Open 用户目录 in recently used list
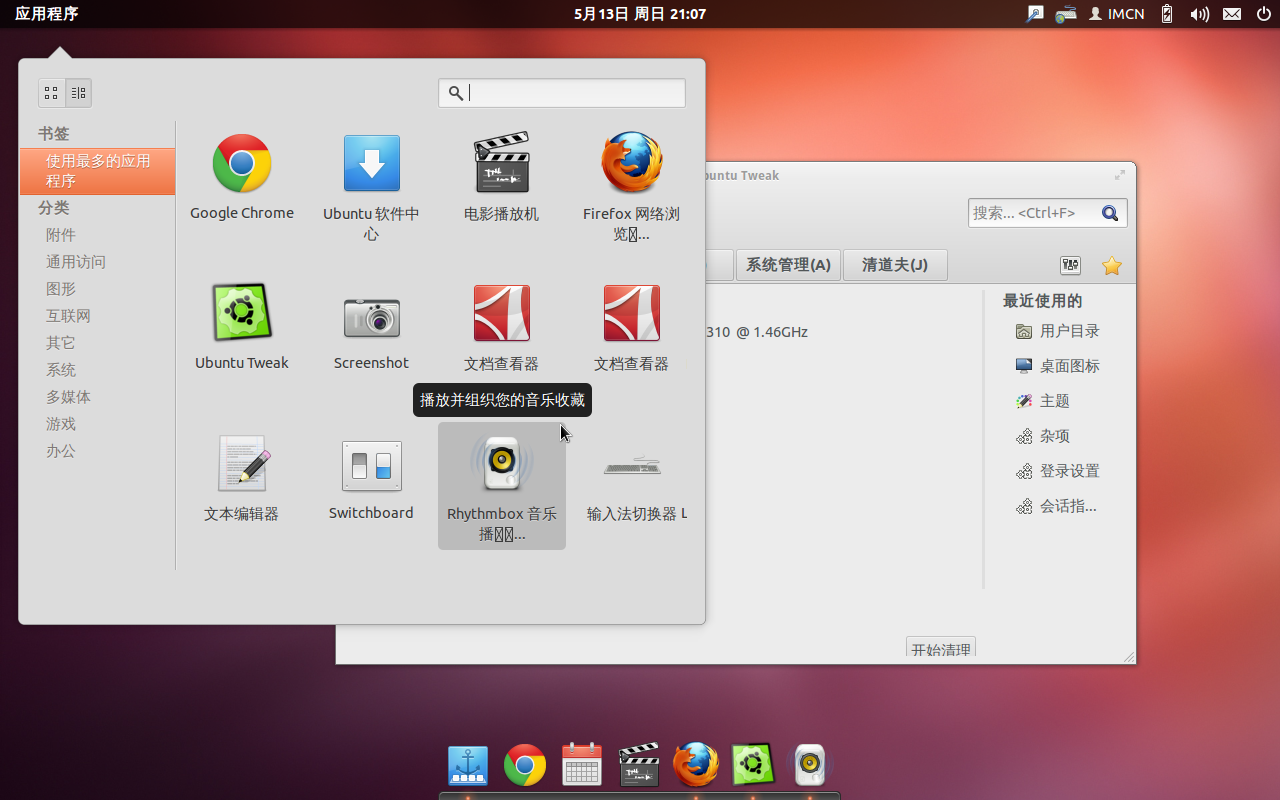Image resolution: width=1280 pixels, height=800 pixels. [1058, 331]
